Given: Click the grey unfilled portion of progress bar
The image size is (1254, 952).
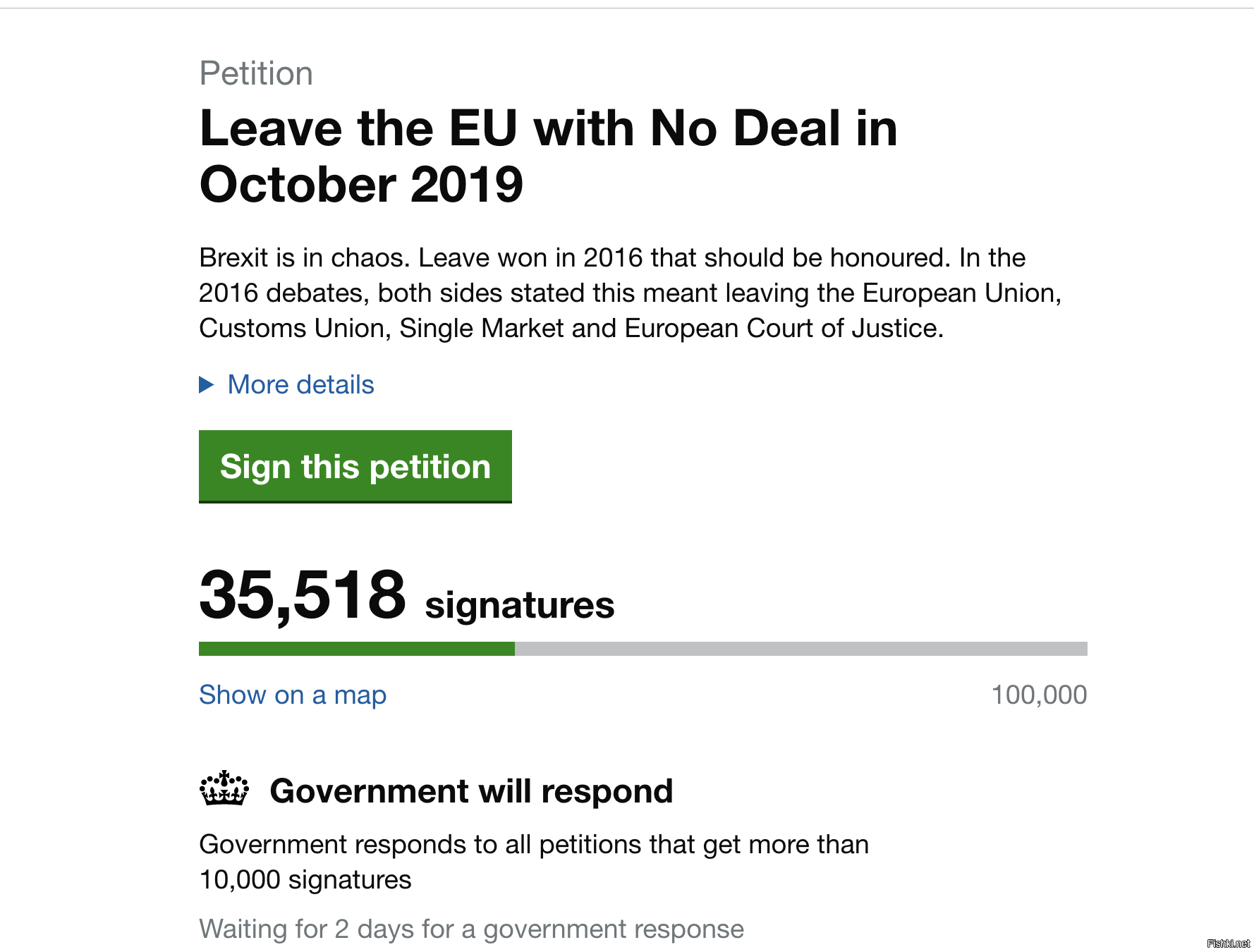Looking at the screenshot, I should (x=801, y=649).
